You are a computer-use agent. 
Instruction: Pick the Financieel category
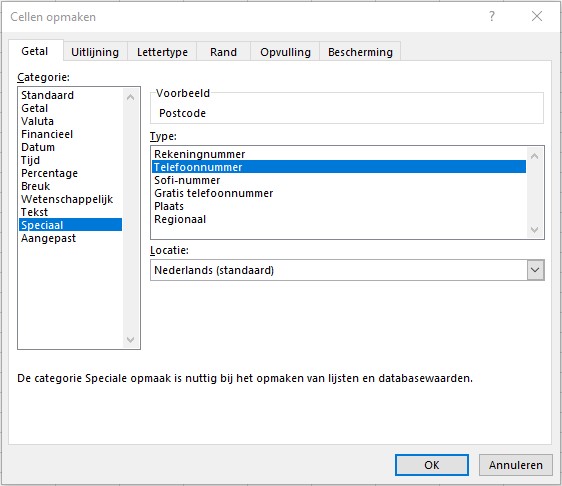(71, 134)
